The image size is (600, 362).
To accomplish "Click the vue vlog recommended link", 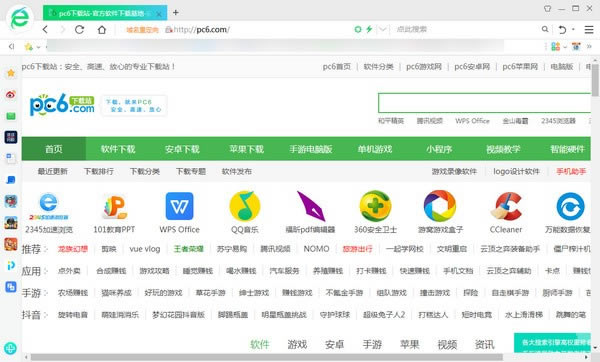I will pos(145,249).
